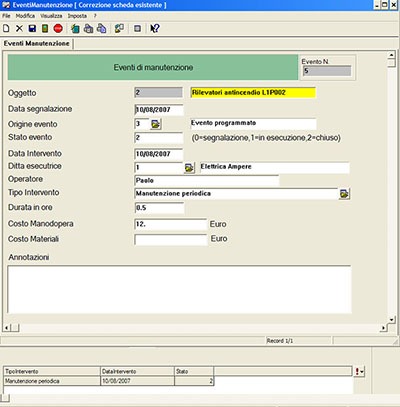The image size is (400, 407).
Task: Click the red stop icon
Action: (x=58, y=29)
